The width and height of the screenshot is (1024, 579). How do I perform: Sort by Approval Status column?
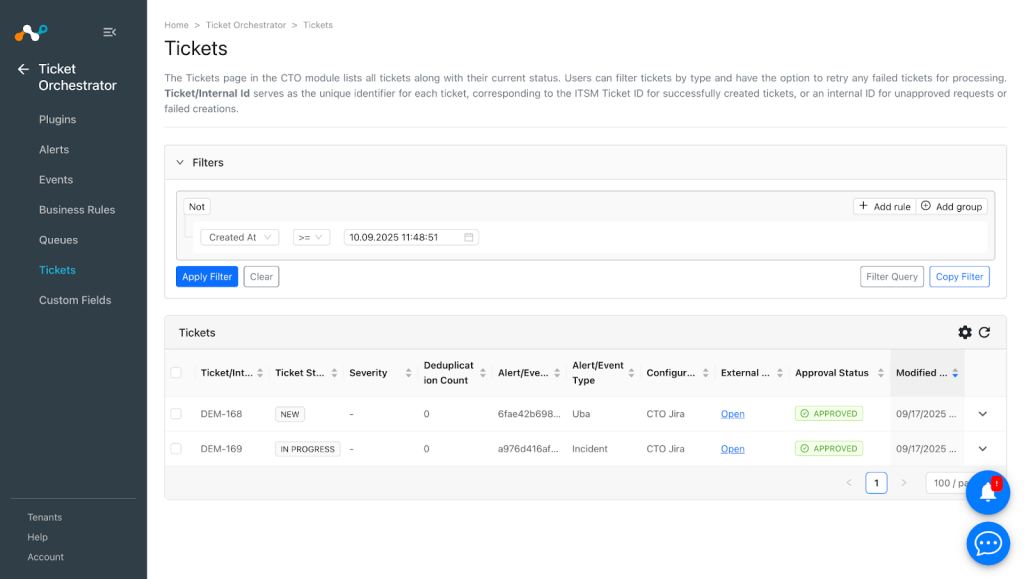click(880, 373)
